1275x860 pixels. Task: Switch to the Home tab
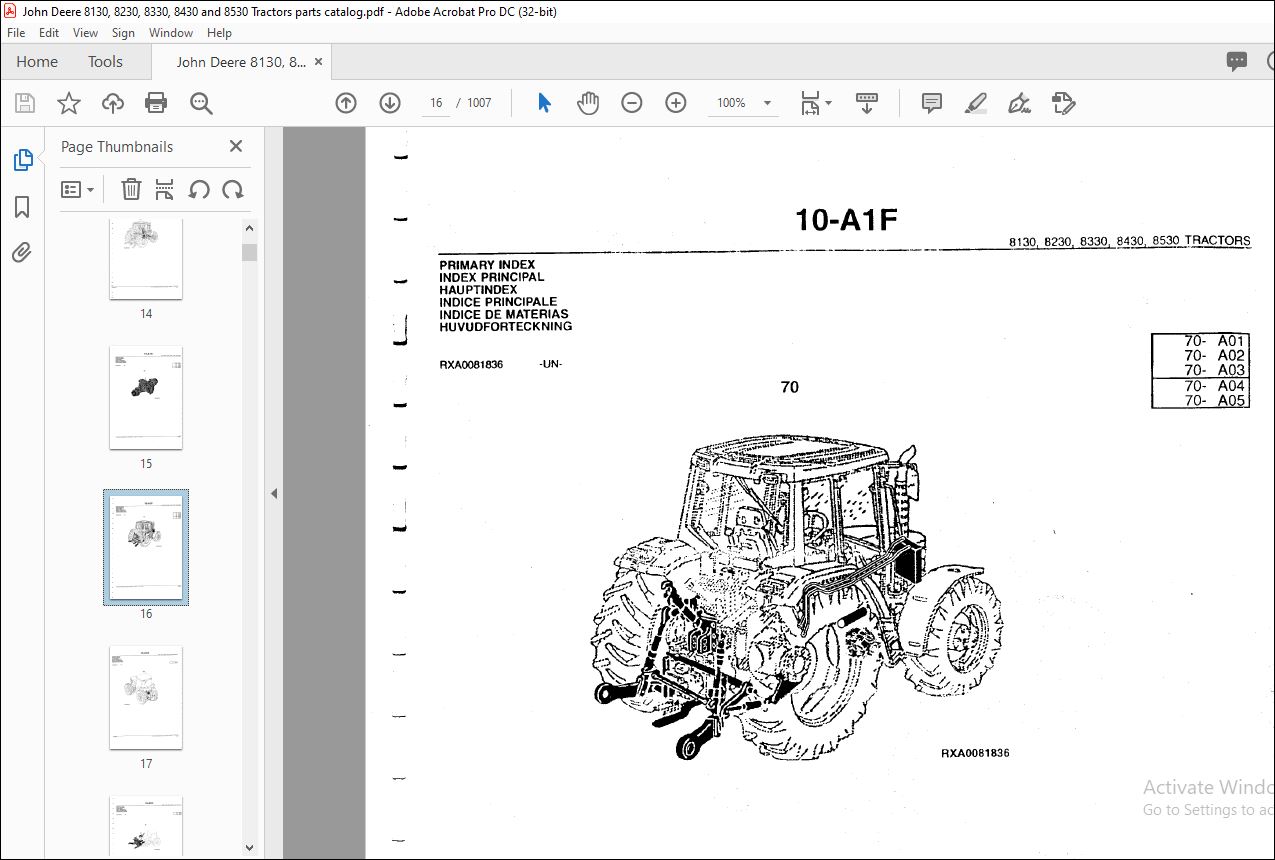click(37, 62)
